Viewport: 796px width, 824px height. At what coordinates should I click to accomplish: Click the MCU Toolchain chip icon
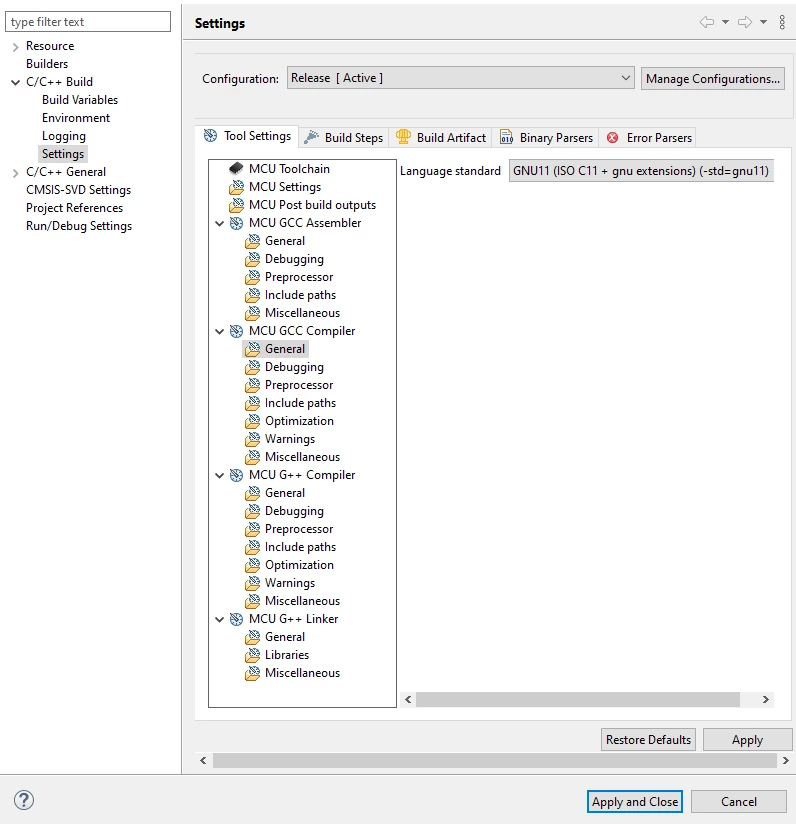236,168
